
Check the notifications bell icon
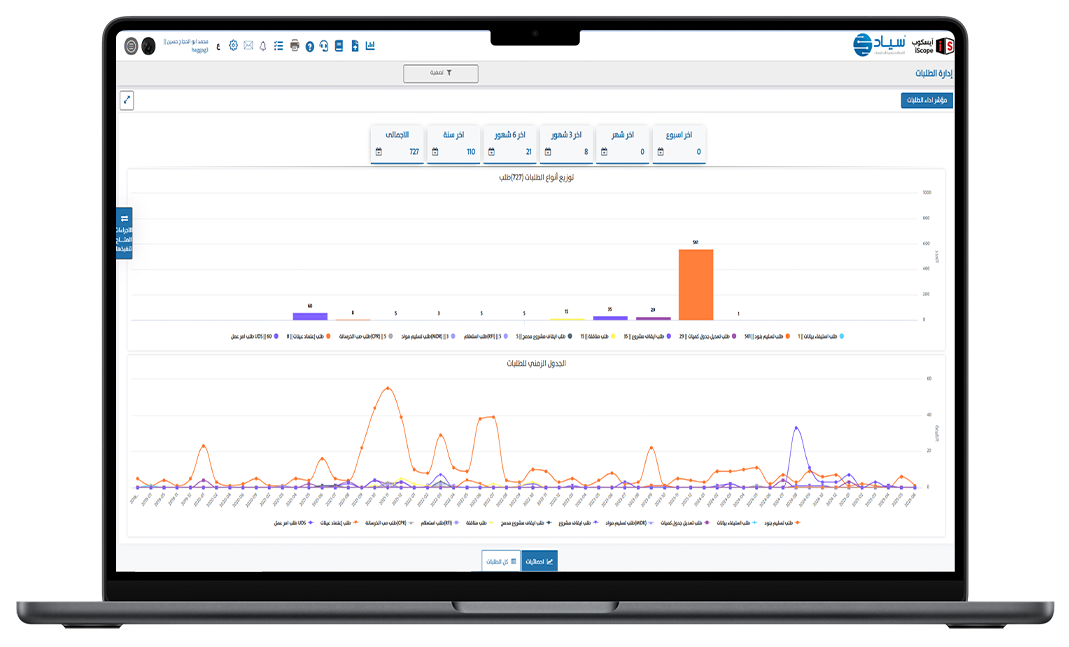coord(263,46)
